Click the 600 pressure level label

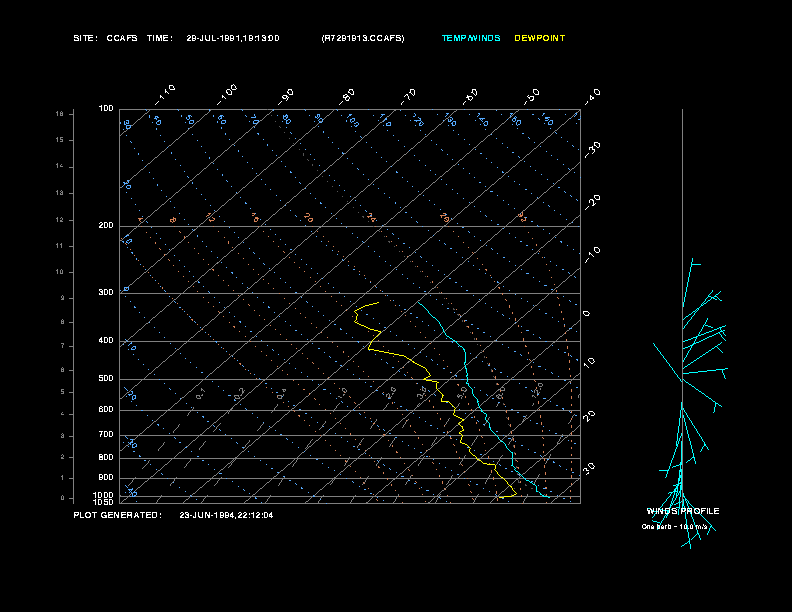[106, 410]
